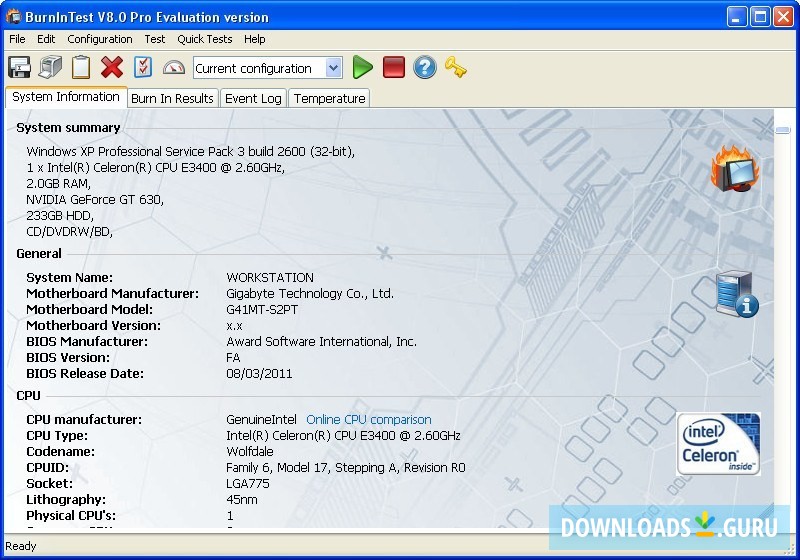
Task: Click the flaming monitor BurnInTest logo
Action: point(735,169)
